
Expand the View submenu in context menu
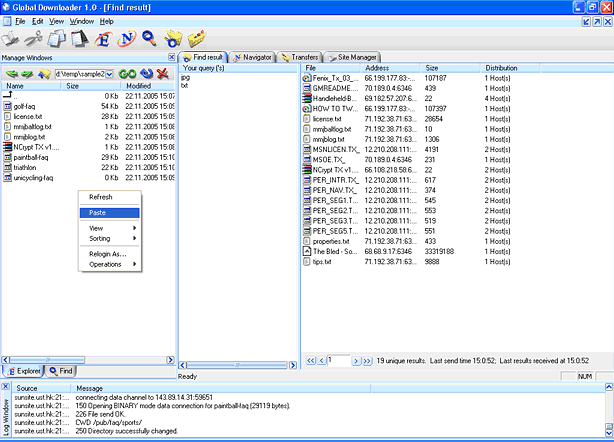tap(110, 228)
